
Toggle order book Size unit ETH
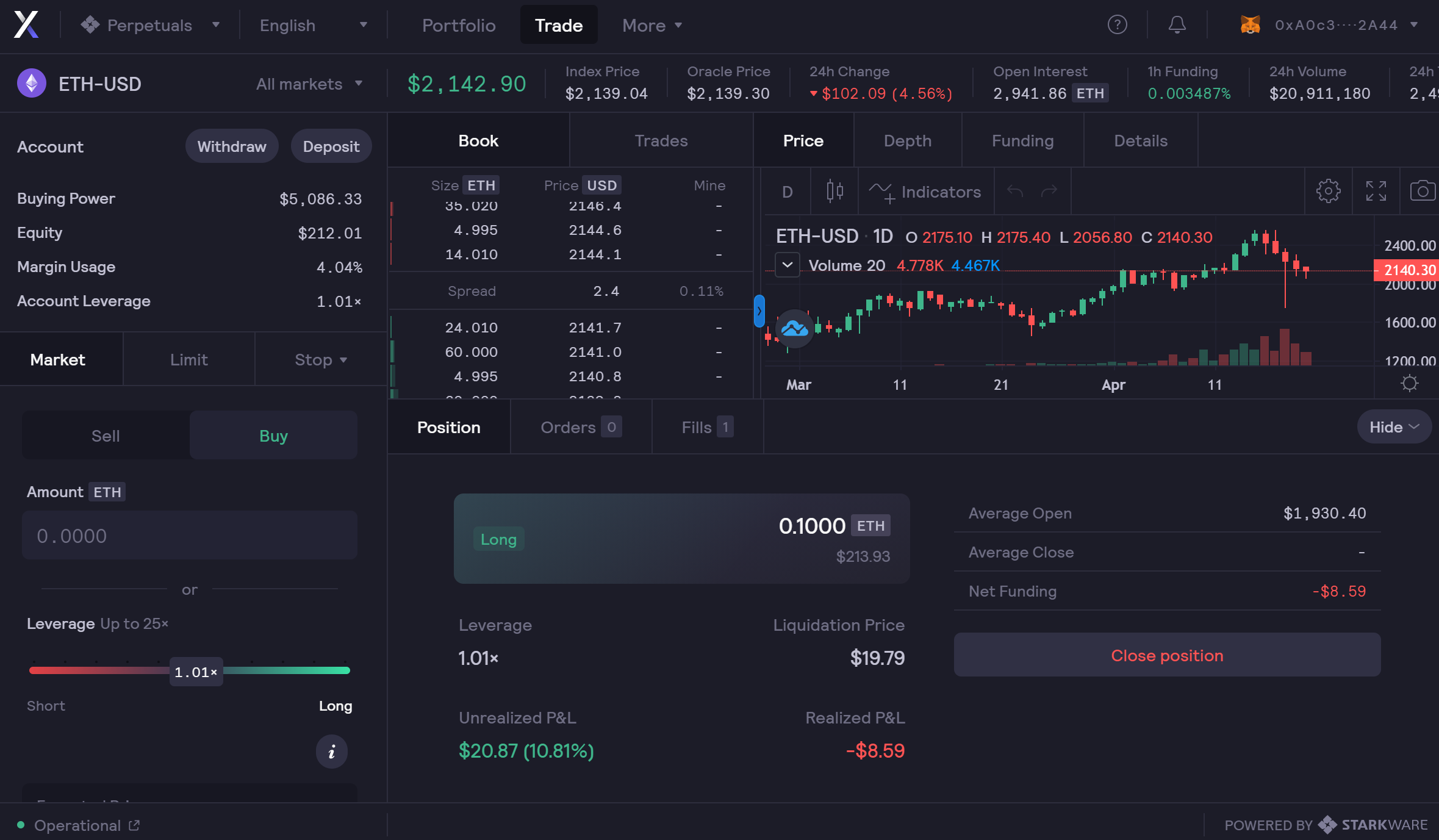click(x=481, y=185)
